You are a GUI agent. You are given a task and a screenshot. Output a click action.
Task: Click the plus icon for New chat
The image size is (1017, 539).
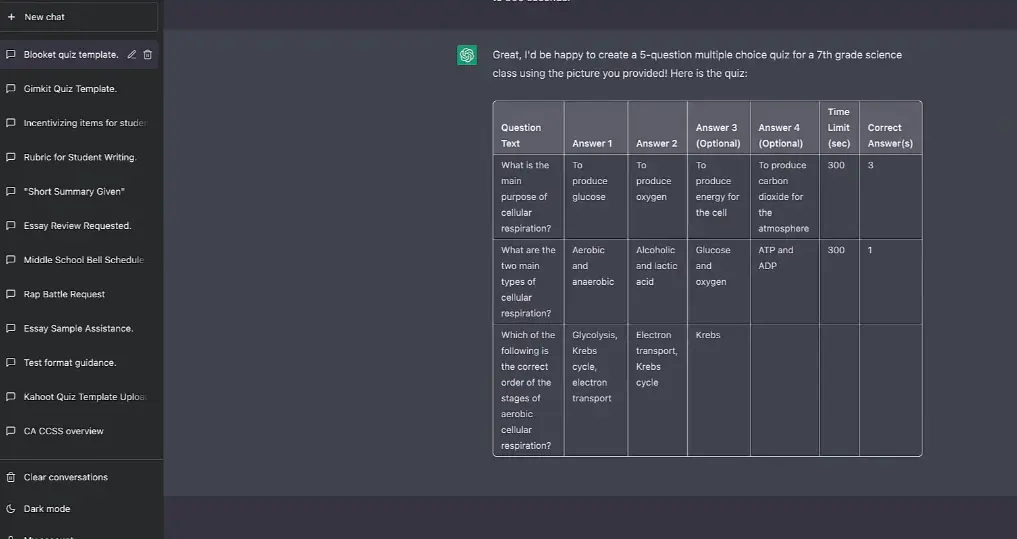tap(11, 17)
